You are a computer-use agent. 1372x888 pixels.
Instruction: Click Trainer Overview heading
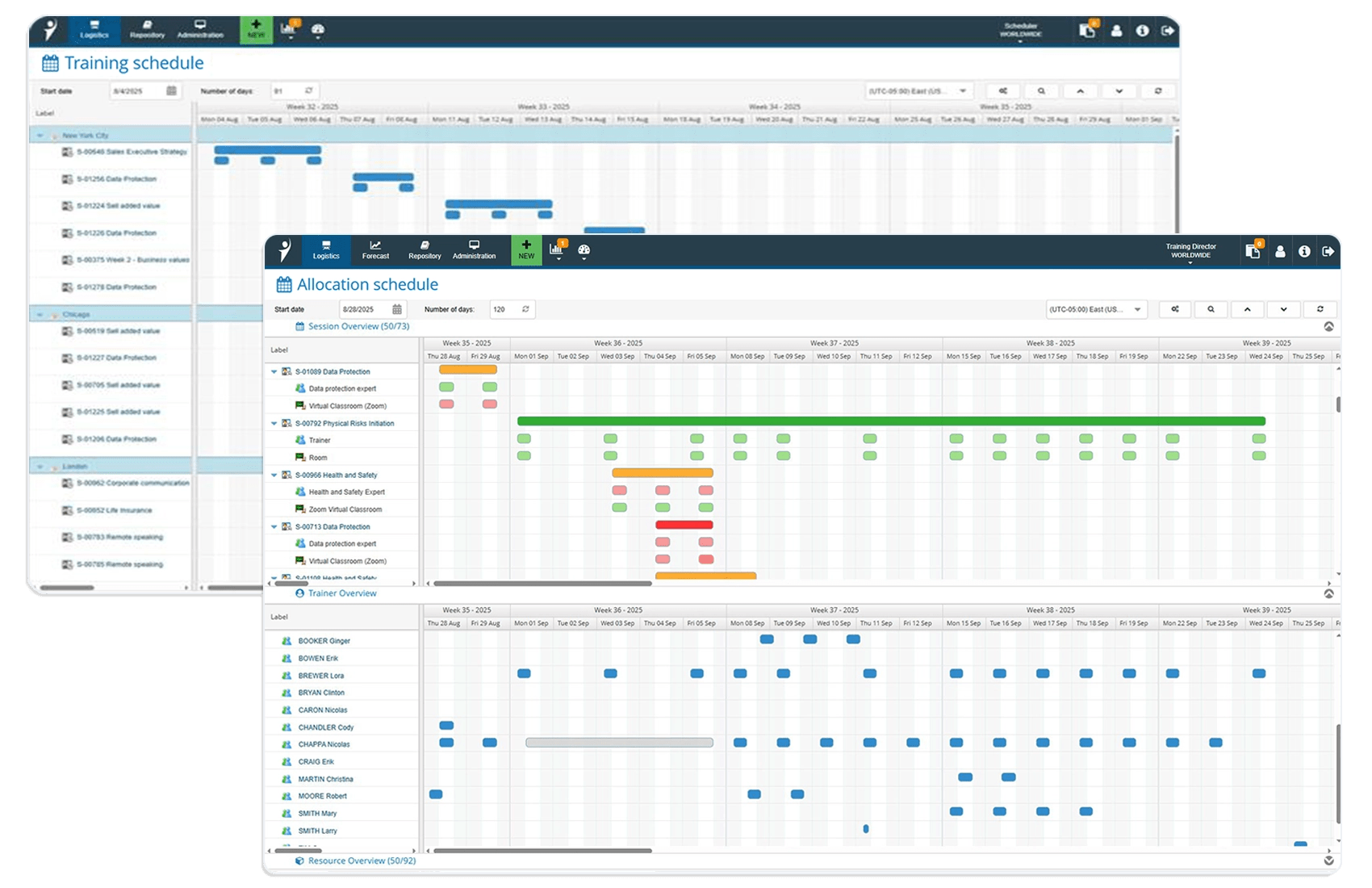click(342, 593)
